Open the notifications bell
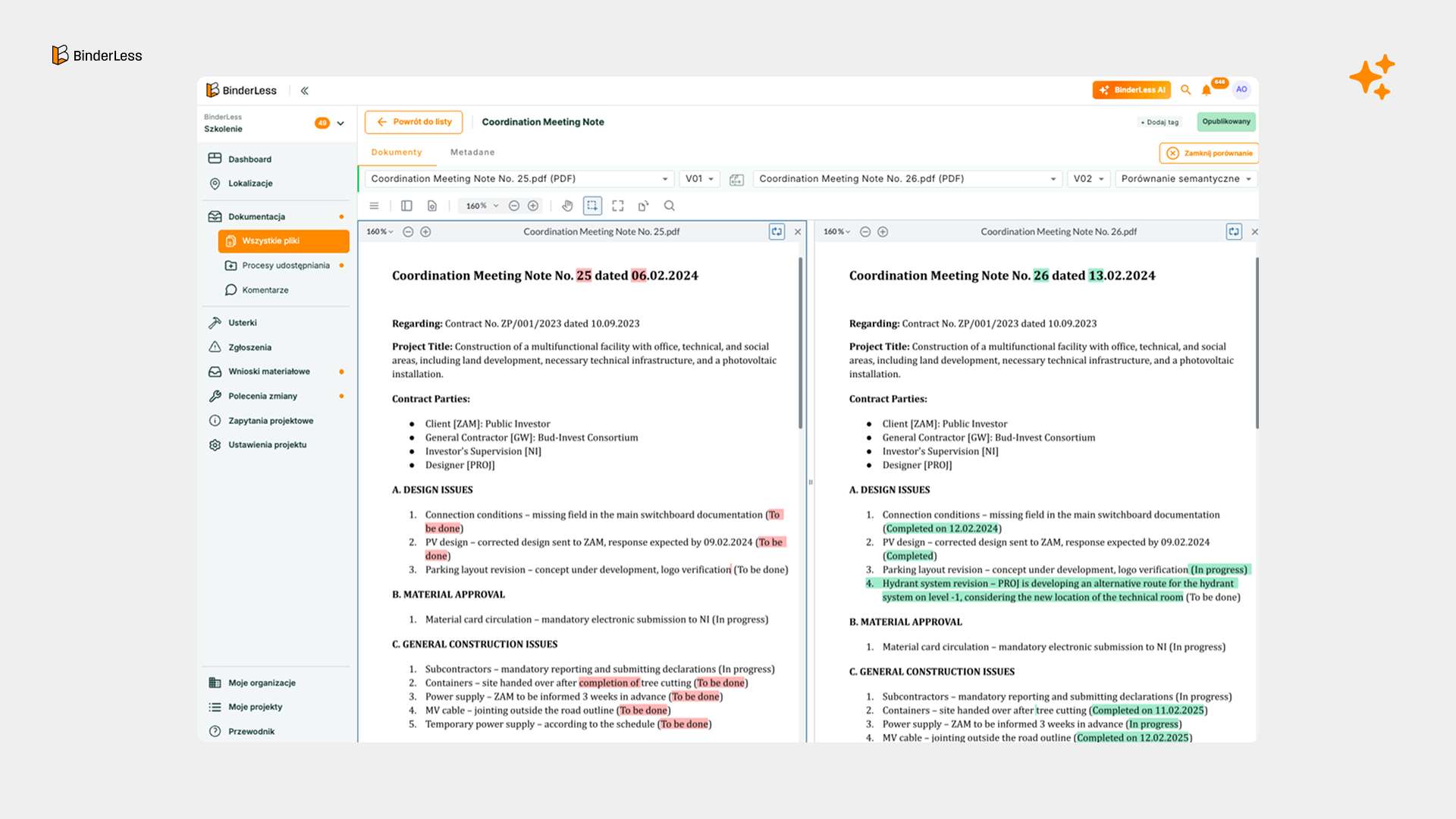The width and height of the screenshot is (1456, 819). (1206, 90)
